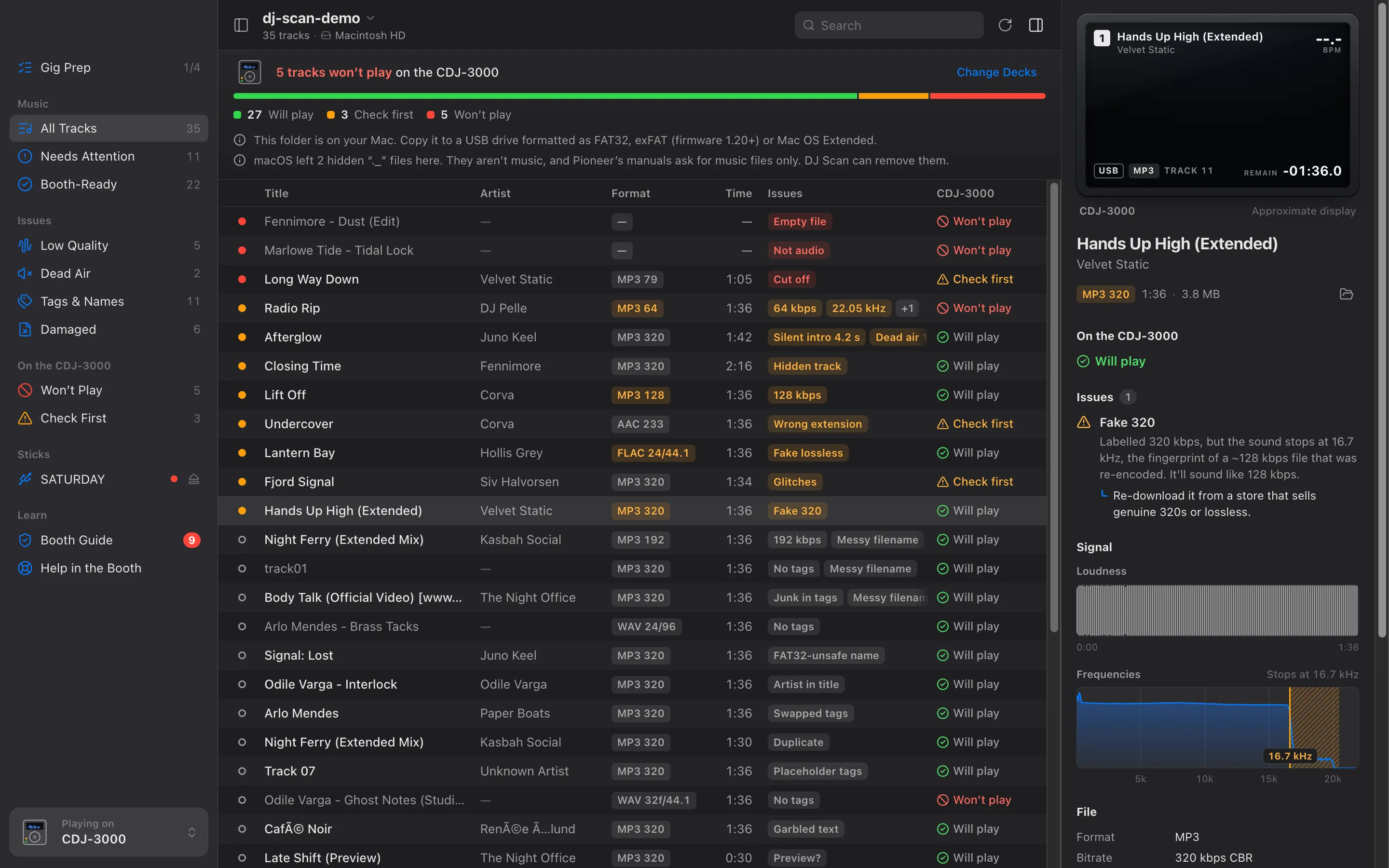This screenshot has height=868, width=1389.
Task: Sort by the Issues column header
Action: (785, 193)
